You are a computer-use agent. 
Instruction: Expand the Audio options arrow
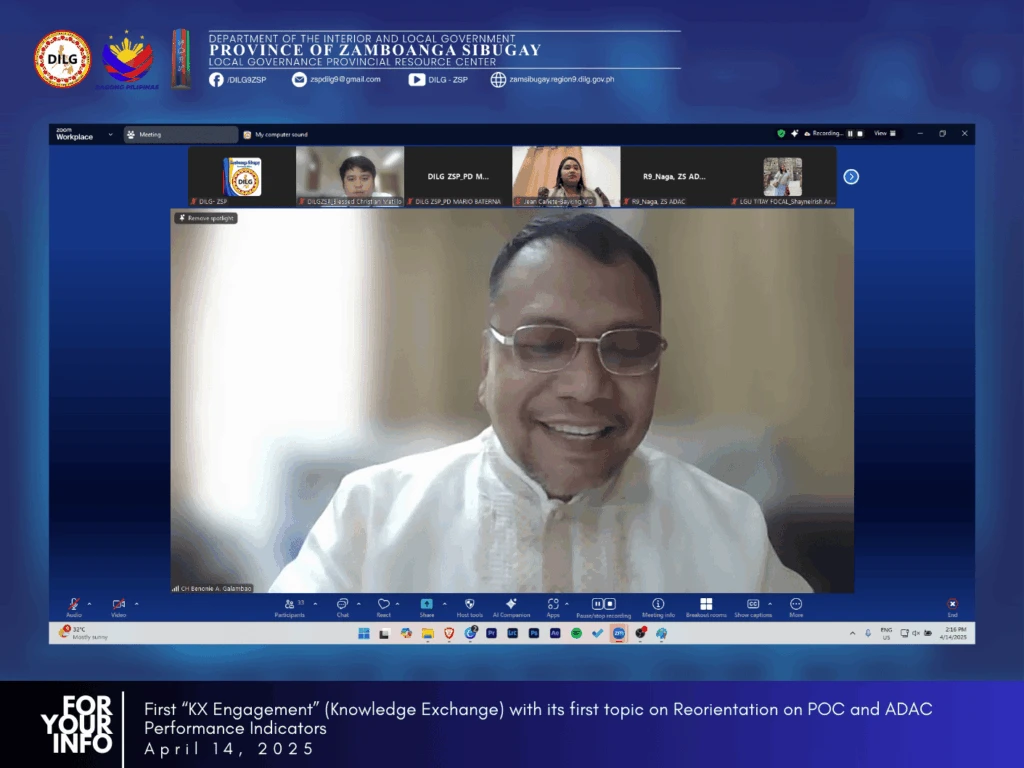pyautogui.click(x=89, y=603)
